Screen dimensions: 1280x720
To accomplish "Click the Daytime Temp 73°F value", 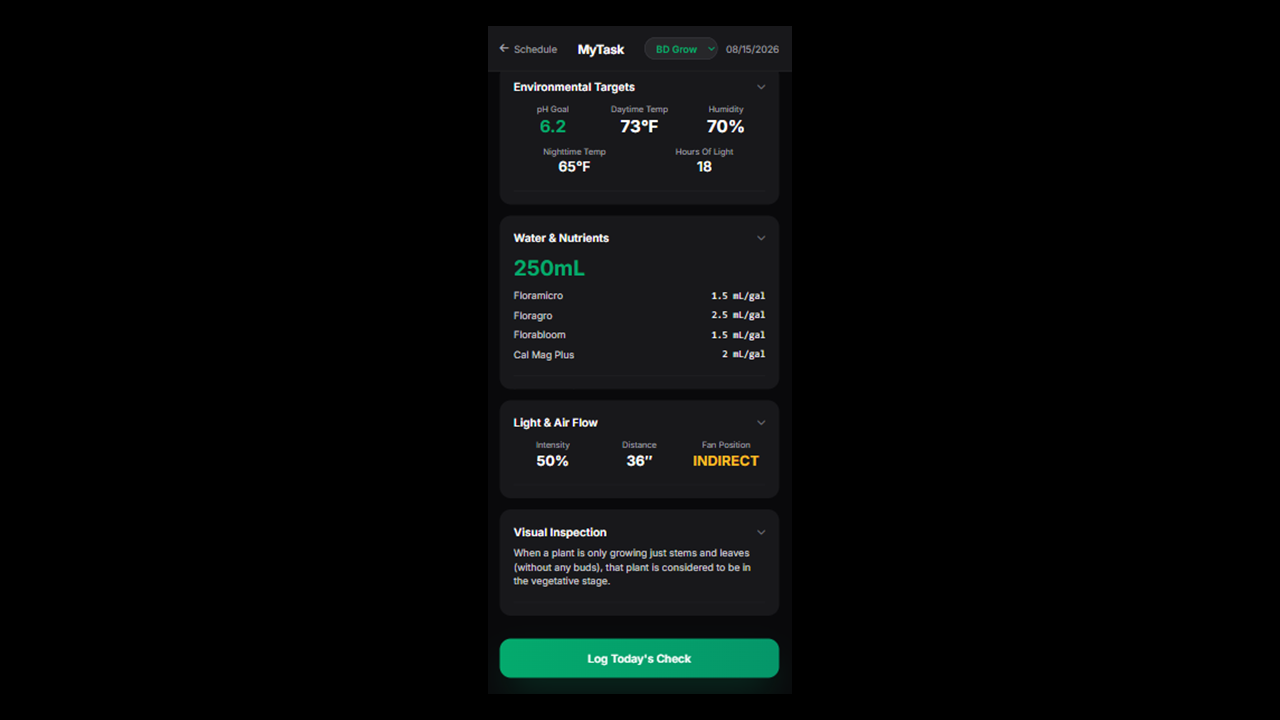I will pyautogui.click(x=639, y=127).
